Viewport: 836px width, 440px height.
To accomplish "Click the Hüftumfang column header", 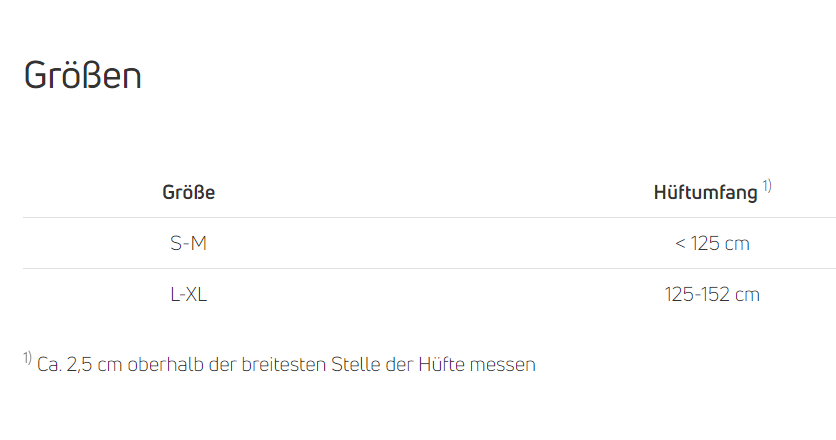I will 705,193.
